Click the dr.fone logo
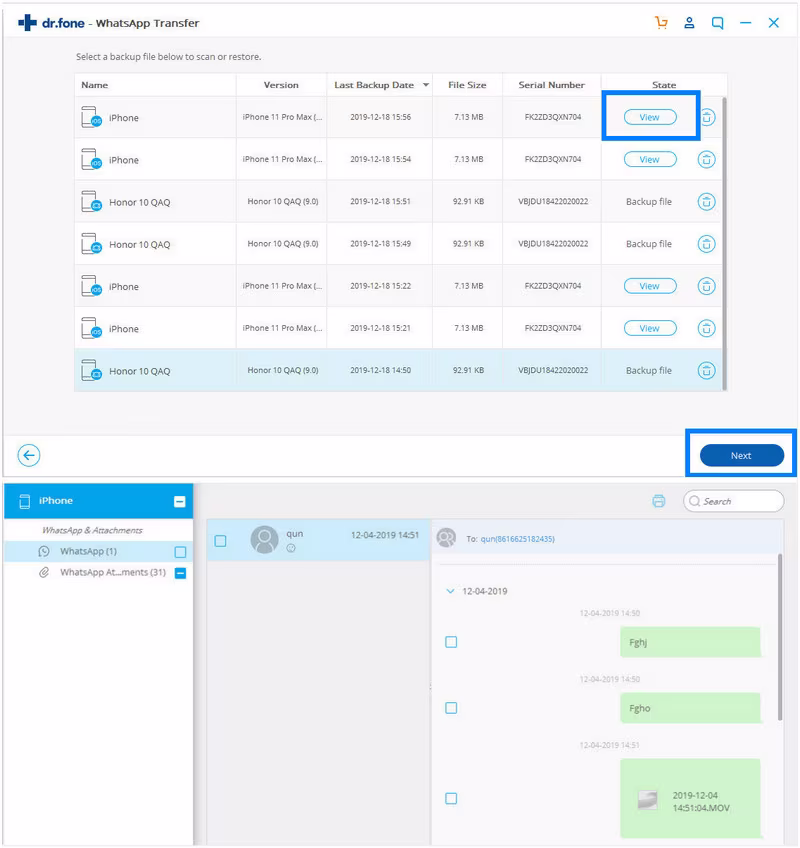 (x=51, y=23)
